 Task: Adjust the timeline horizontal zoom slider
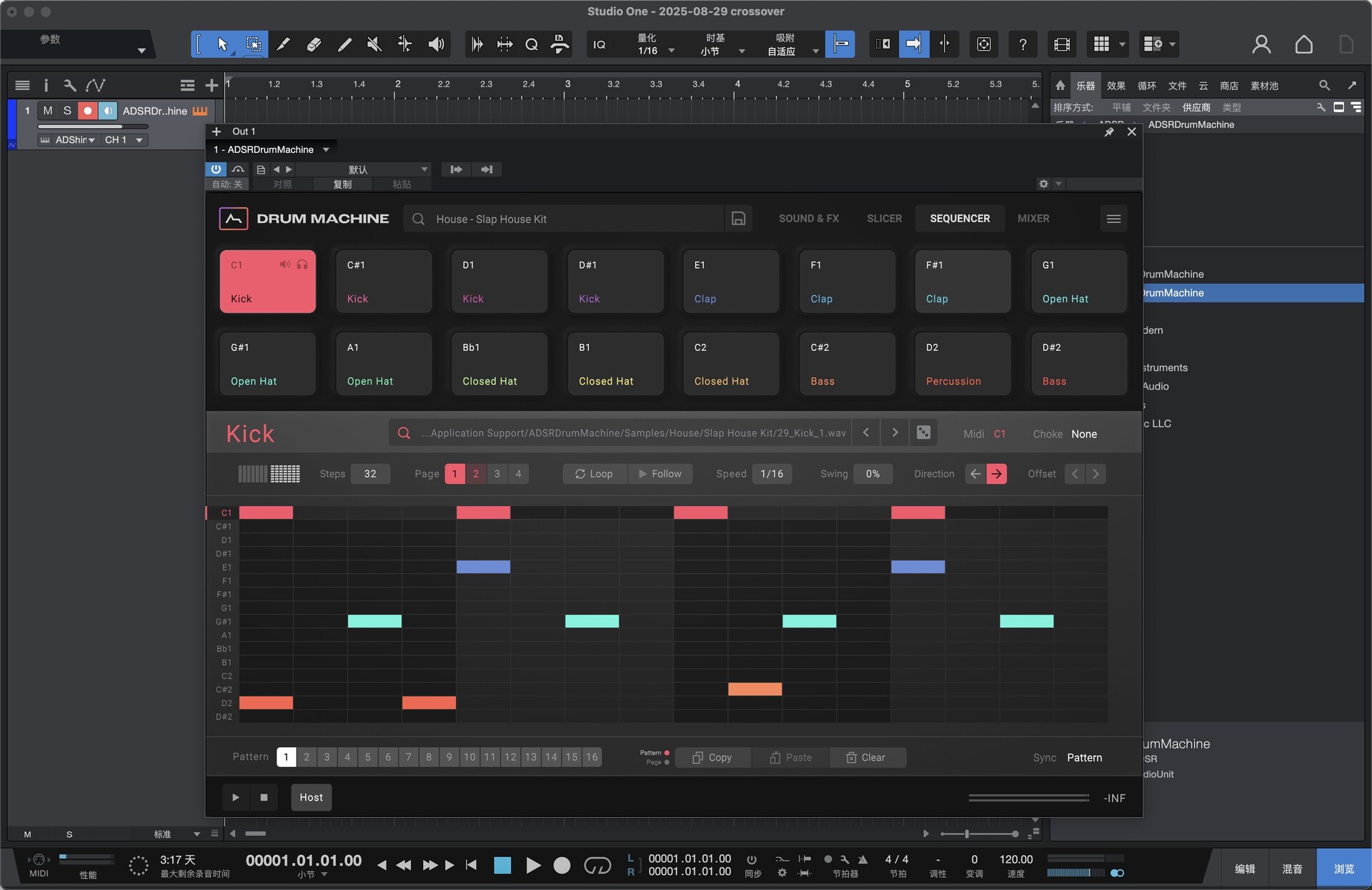coord(980,834)
